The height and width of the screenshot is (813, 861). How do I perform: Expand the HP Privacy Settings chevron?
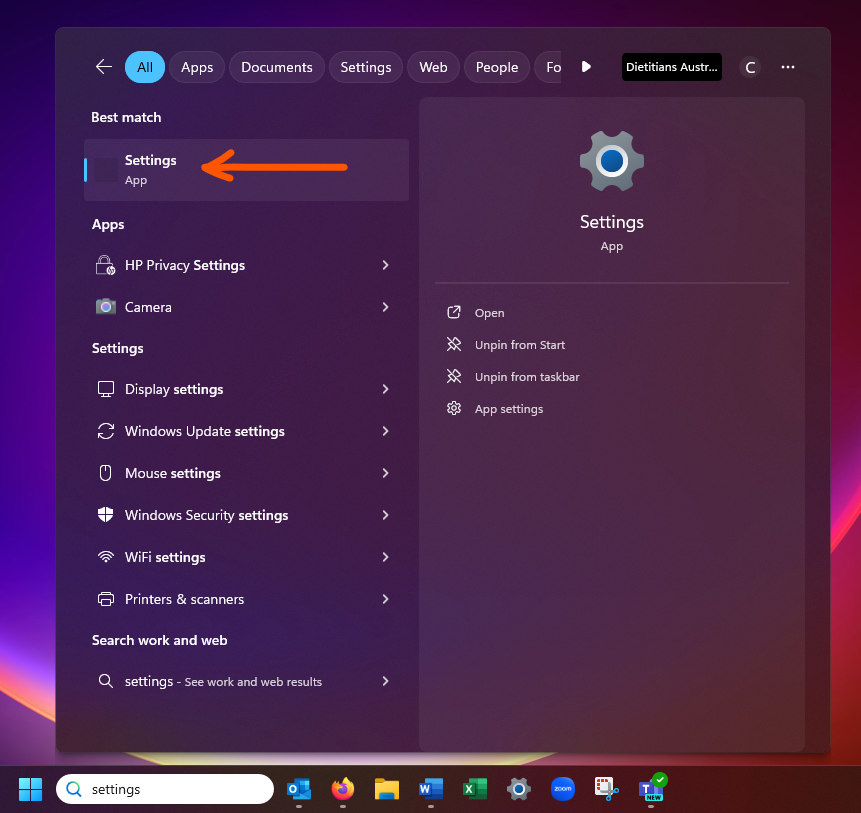[385, 265]
